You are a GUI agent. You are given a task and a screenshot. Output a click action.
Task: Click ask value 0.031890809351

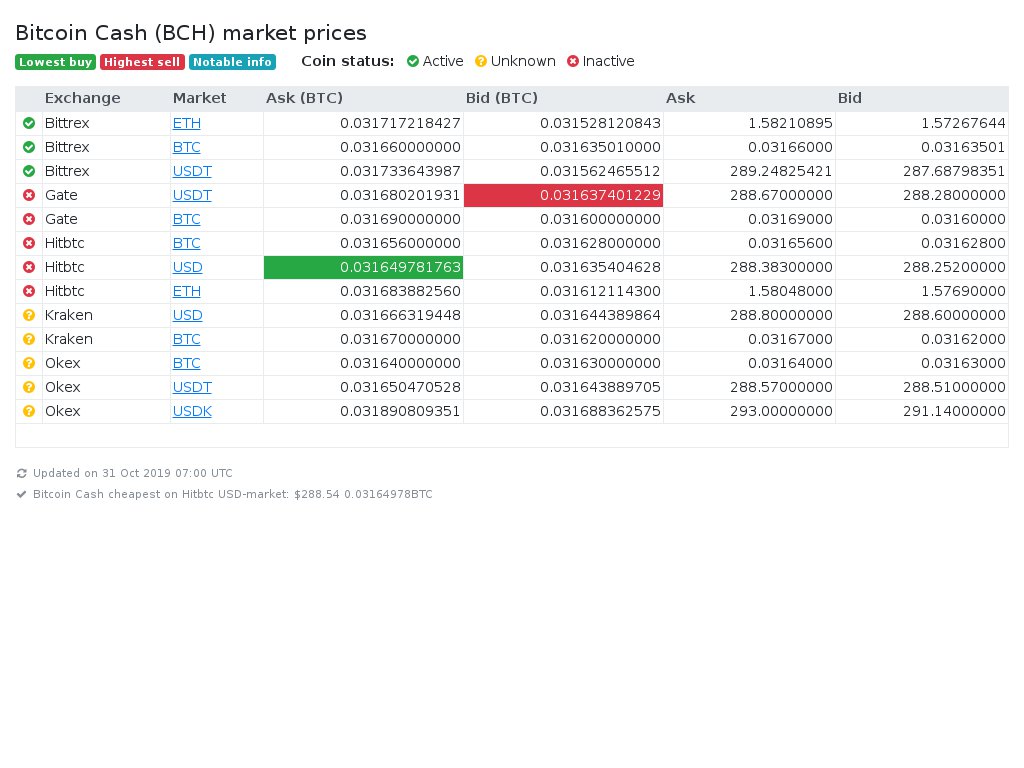click(x=400, y=411)
